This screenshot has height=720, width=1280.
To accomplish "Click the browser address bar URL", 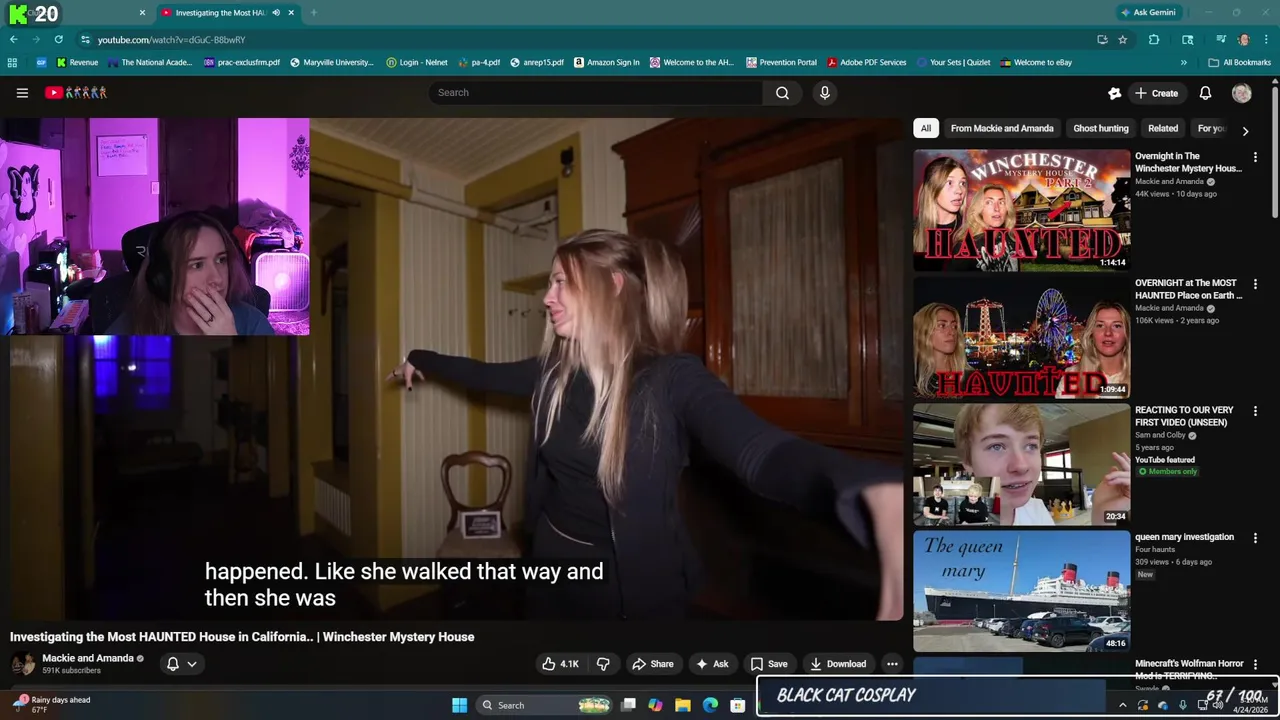I will coord(171,40).
